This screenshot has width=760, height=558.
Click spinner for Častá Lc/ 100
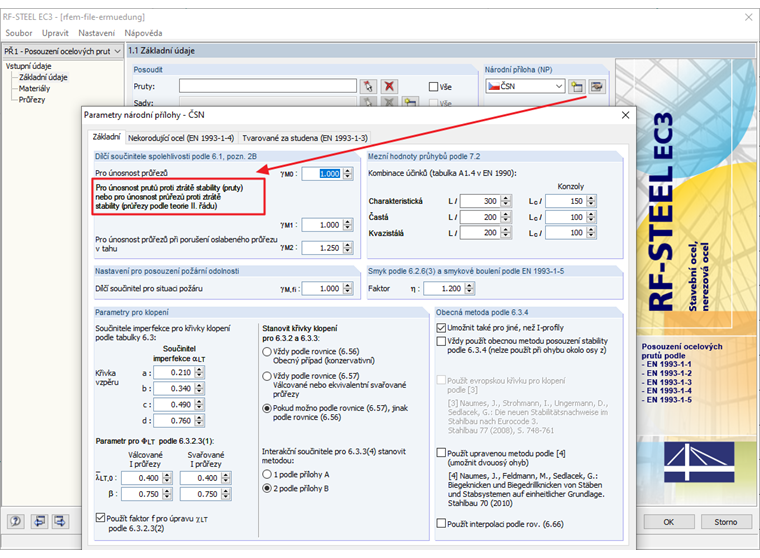[x=591, y=217]
